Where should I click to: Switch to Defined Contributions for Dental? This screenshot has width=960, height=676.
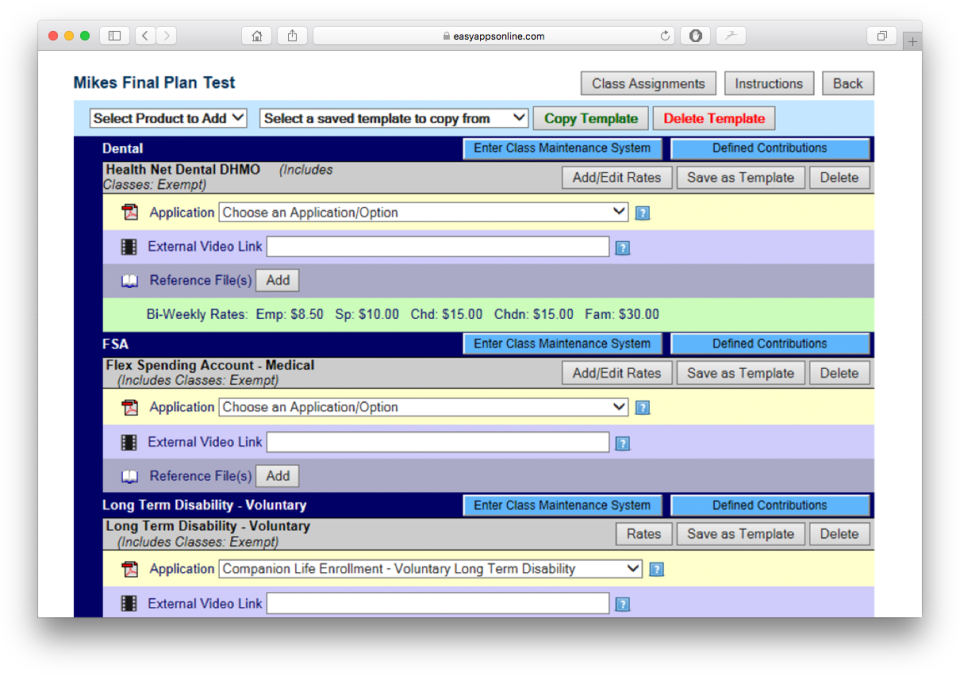[769, 147]
